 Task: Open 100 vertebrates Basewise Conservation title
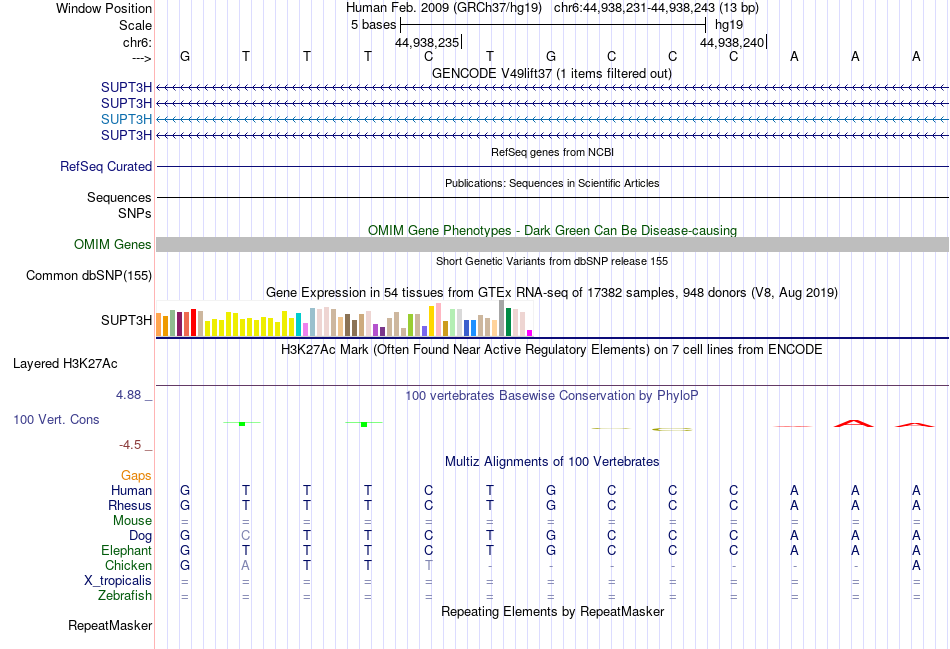coord(552,396)
